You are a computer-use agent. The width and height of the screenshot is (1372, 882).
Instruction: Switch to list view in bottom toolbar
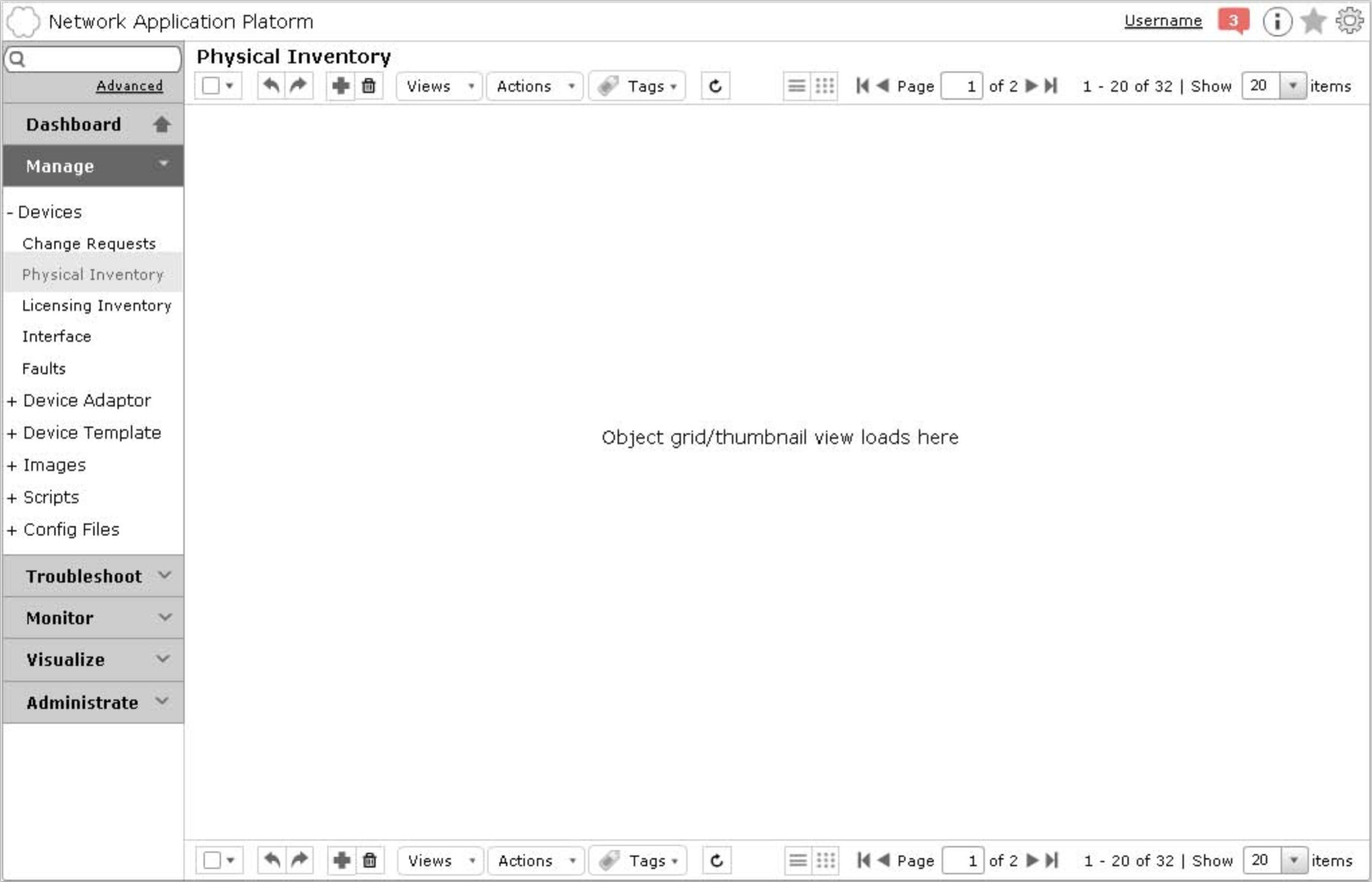[797, 859]
